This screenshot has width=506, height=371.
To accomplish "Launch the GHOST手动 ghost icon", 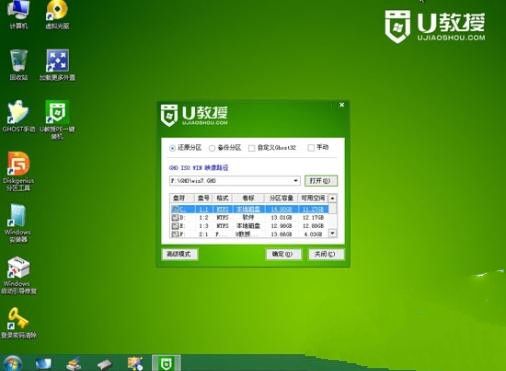I will (18, 116).
